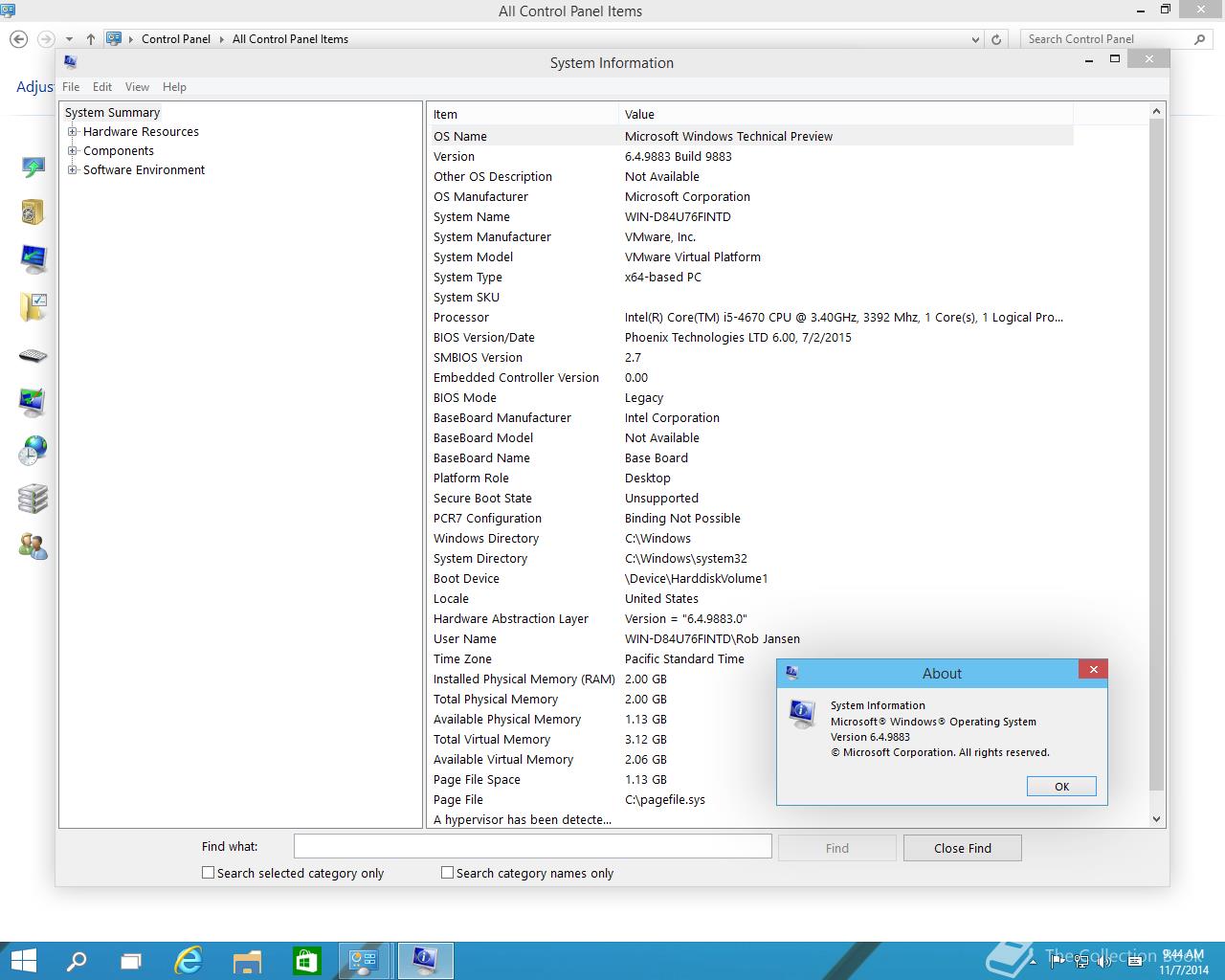Select the BIOS Version/Date row
The height and width of the screenshot is (980, 1225).
[x=750, y=337]
